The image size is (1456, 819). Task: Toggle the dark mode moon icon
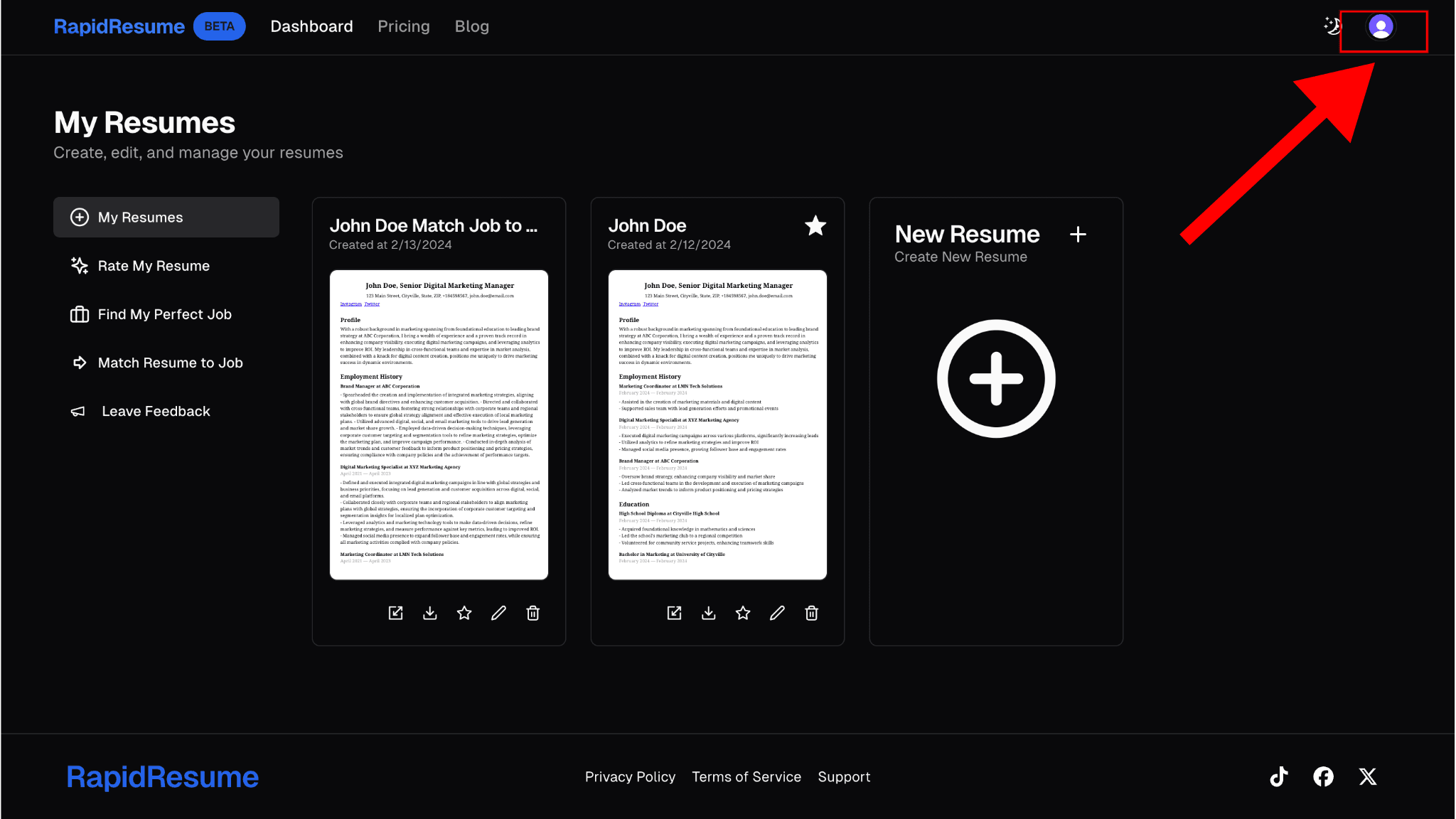[x=1332, y=26]
